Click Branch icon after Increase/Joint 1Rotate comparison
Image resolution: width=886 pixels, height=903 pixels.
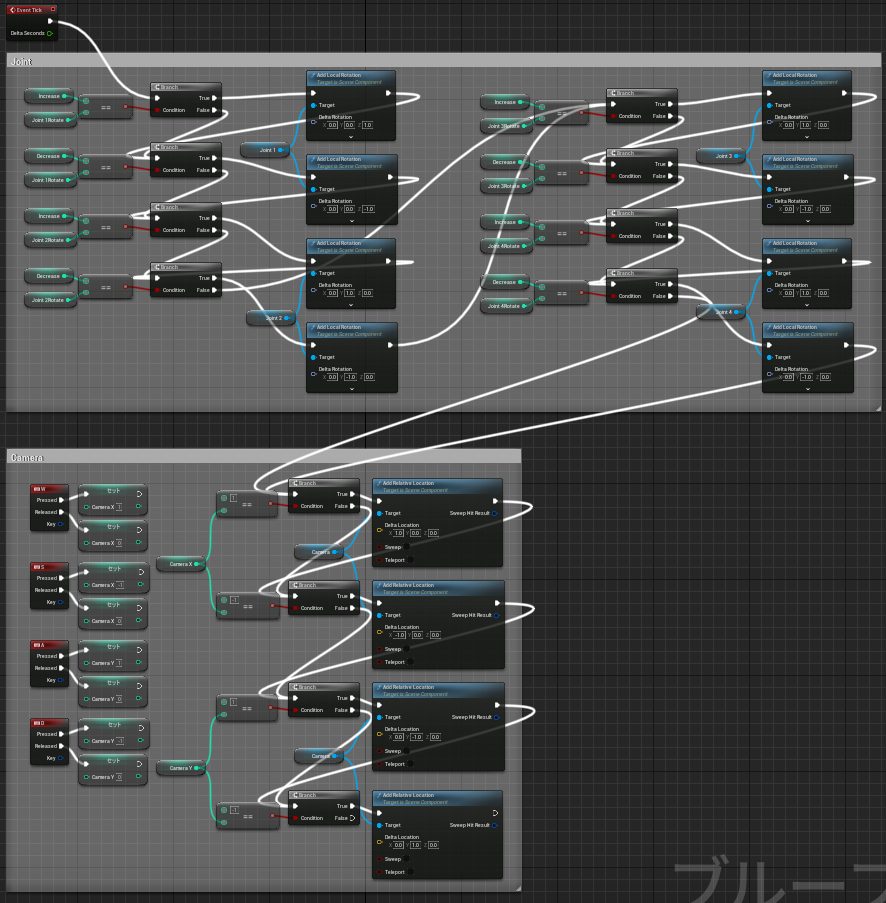[157, 87]
